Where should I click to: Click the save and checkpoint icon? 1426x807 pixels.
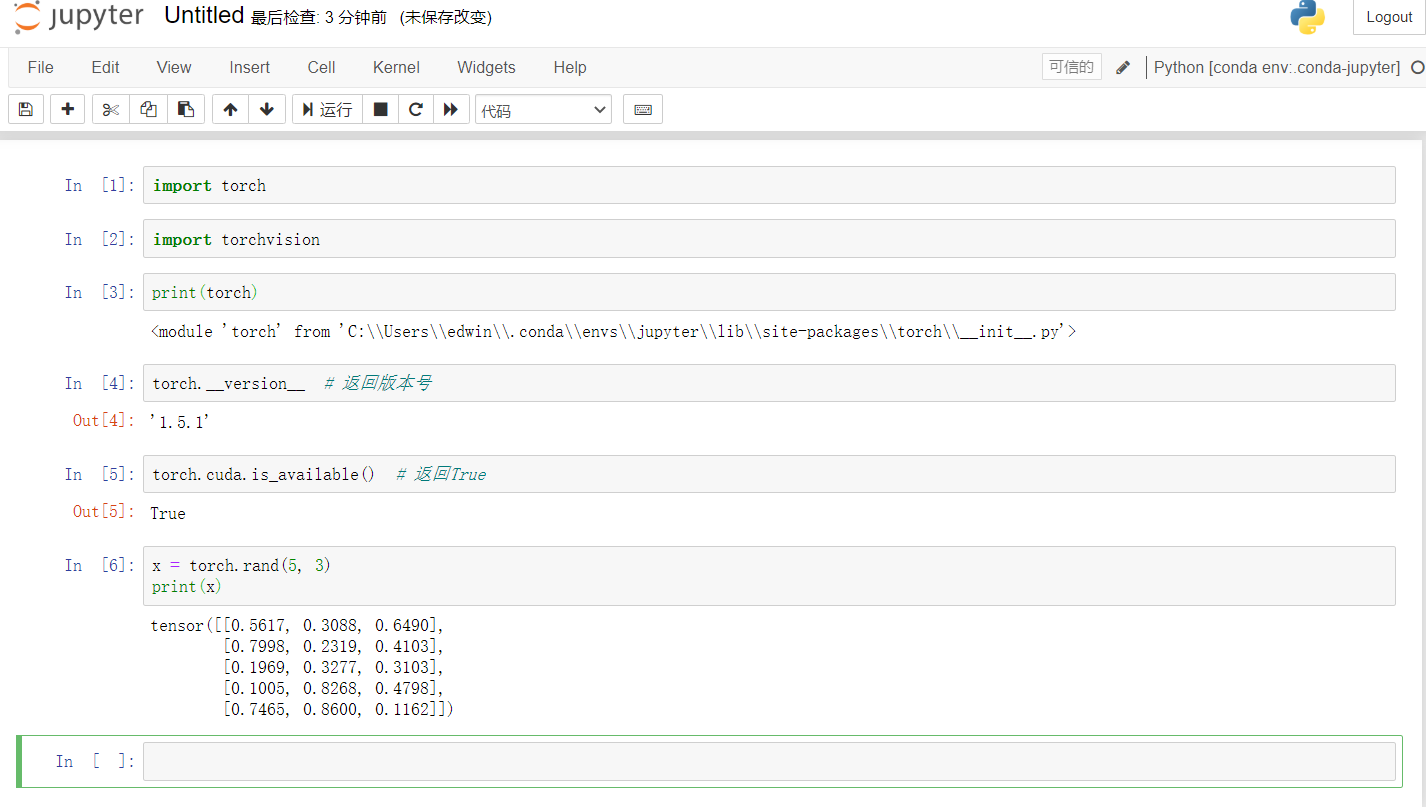pos(26,109)
